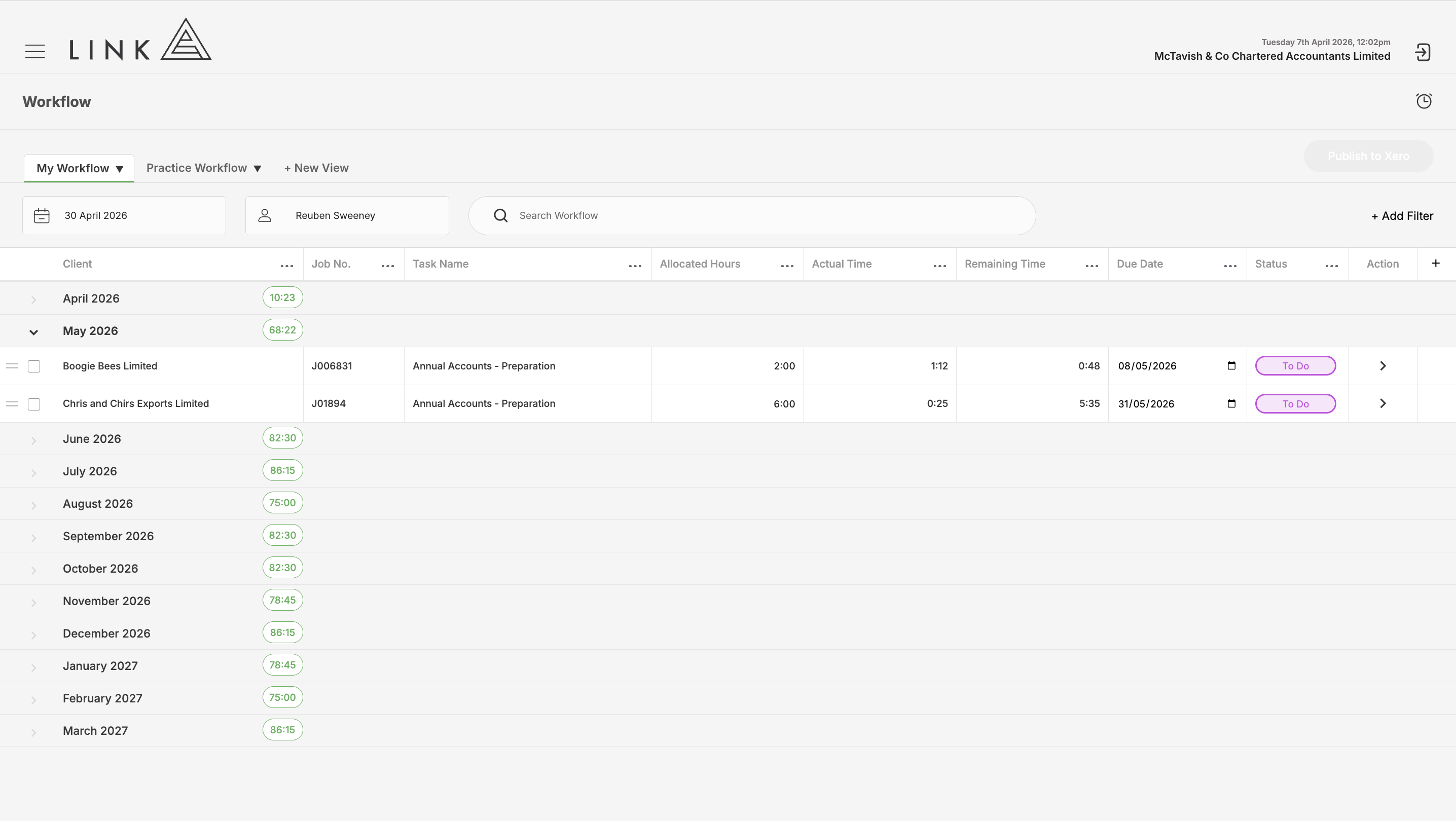Collapse the May 2026 group

click(33, 332)
